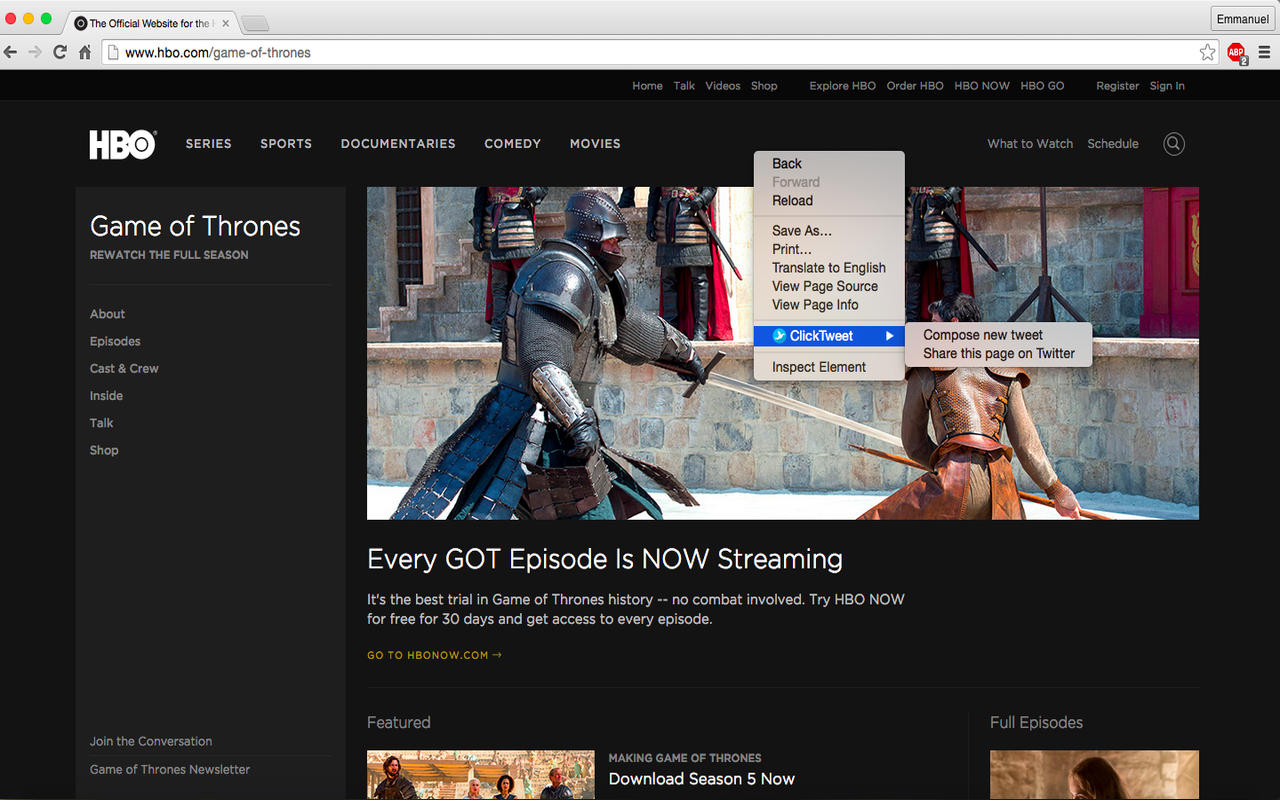Bookmark this page with the star icon
1280x800 pixels.
click(1208, 52)
